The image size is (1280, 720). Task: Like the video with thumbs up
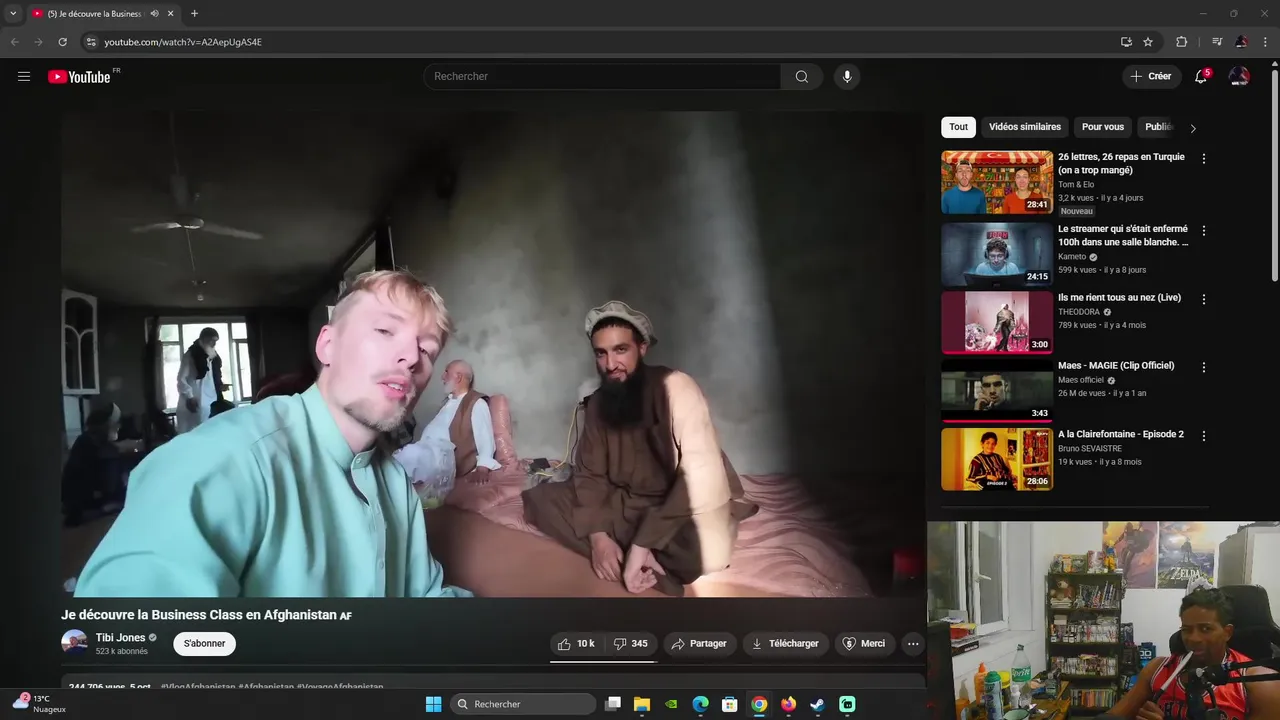(x=577, y=644)
